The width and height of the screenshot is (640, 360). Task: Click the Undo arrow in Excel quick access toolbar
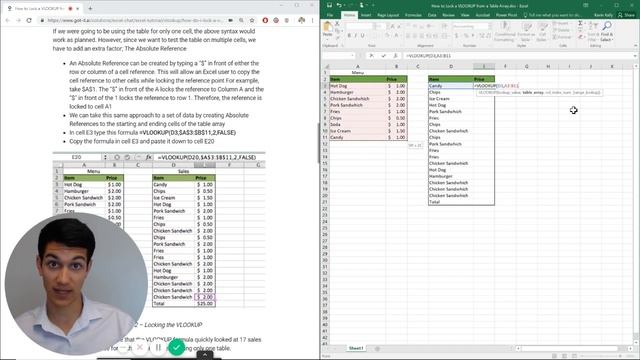(339, 5)
